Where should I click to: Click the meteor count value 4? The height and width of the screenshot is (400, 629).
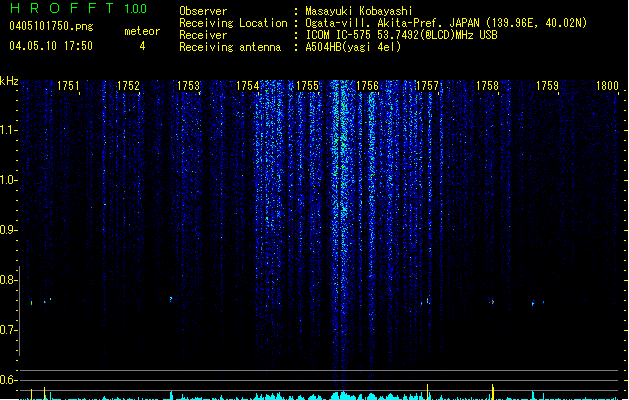[x=142, y=46]
